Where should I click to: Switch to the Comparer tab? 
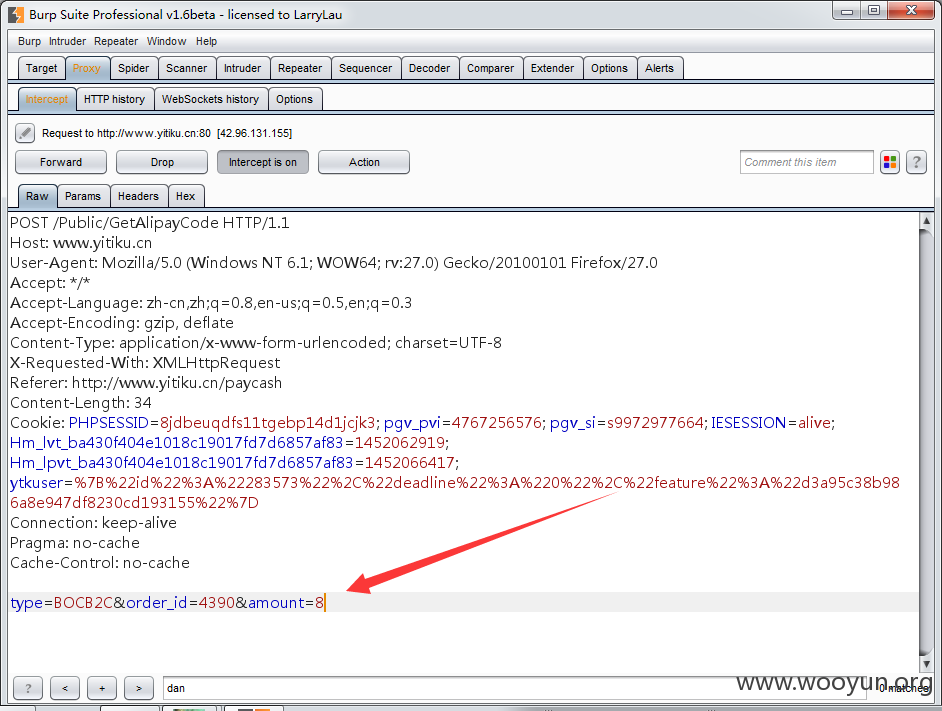pyautogui.click(x=491, y=69)
